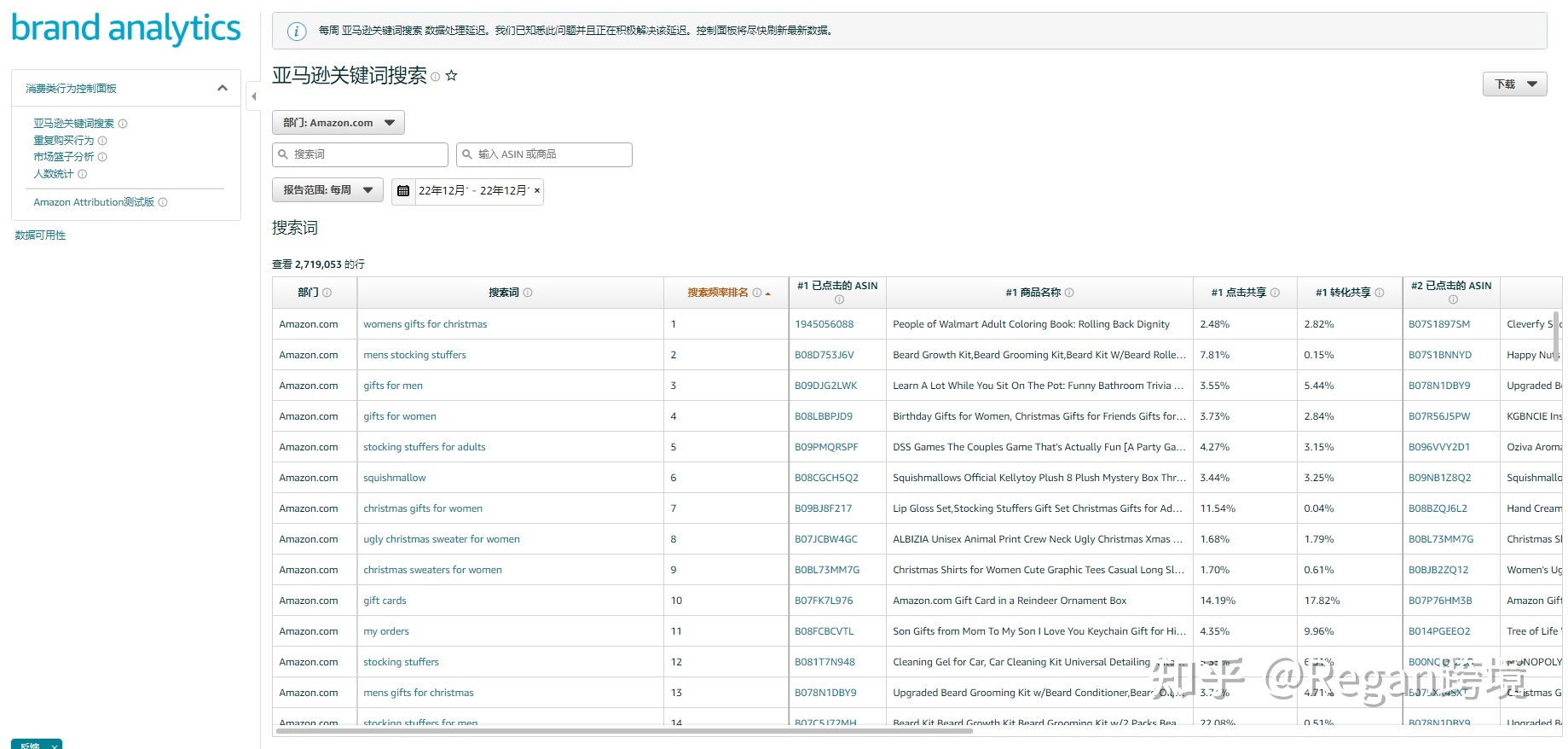The height and width of the screenshot is (749, 1568).
Task: Click info icon under #1 已点击的 ASIN header
Action: point(839,299)
